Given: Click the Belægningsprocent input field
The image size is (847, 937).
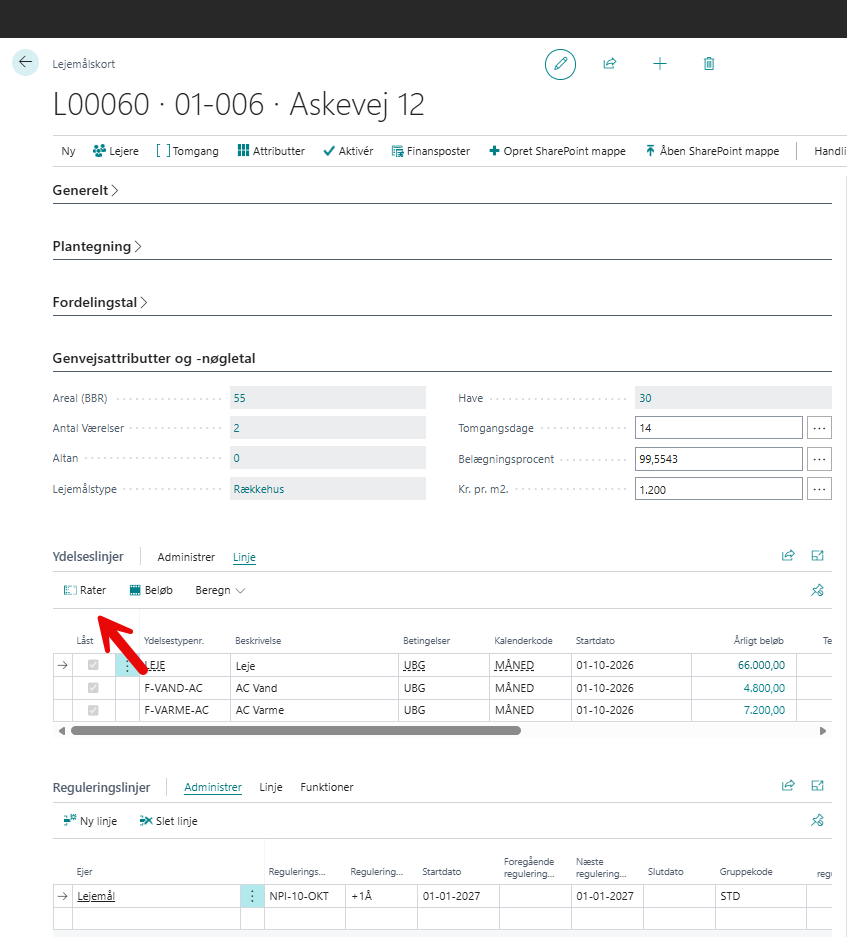Looking at the screenshot, I should tap(718, 459).
